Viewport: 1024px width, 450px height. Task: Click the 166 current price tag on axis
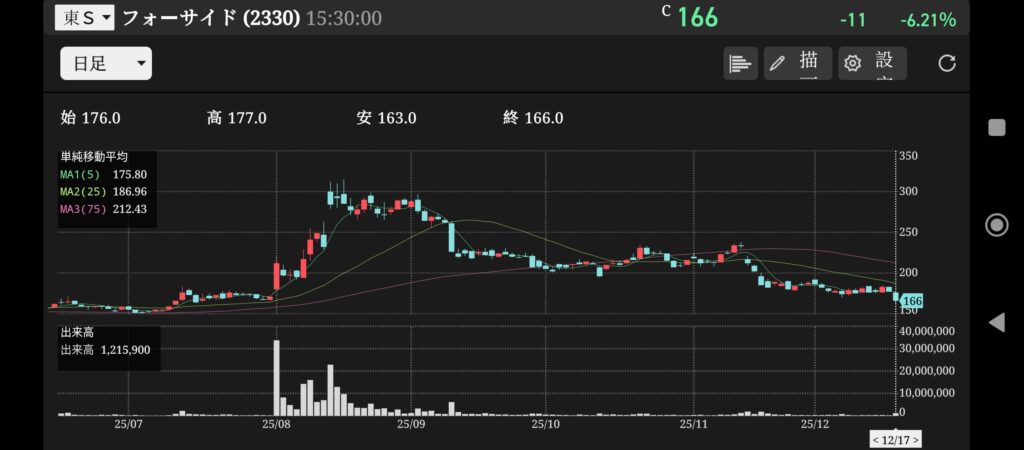tap(911, 300)
